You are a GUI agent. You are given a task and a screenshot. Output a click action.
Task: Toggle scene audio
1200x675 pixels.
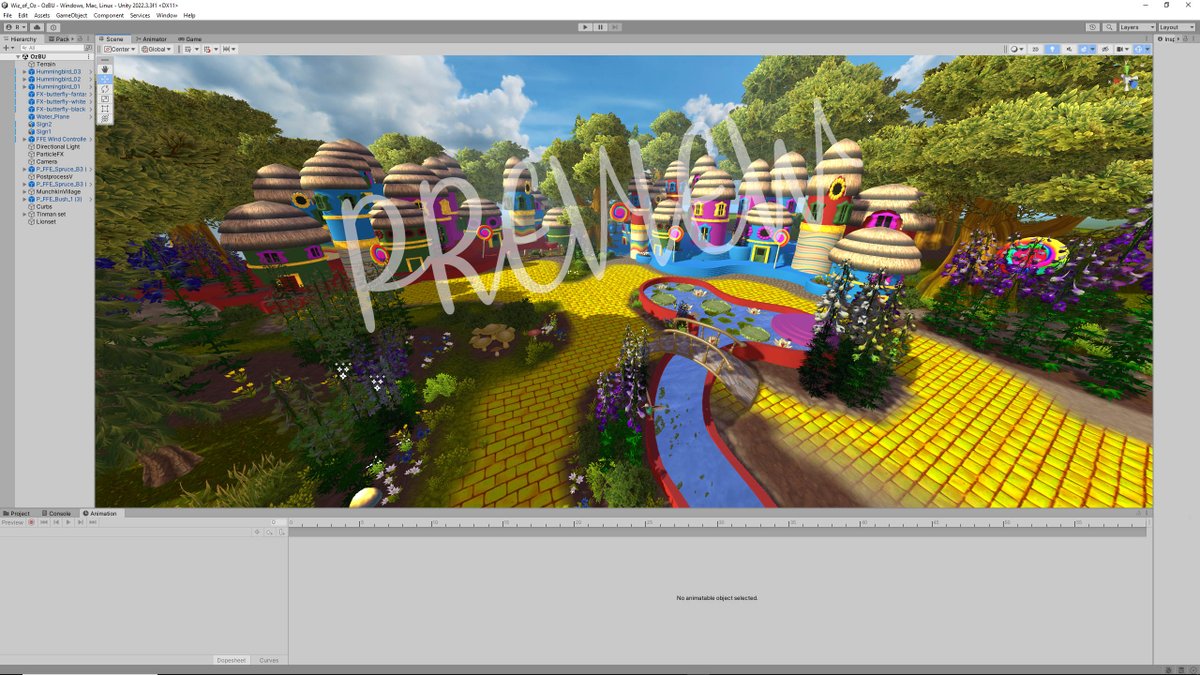1069,49
